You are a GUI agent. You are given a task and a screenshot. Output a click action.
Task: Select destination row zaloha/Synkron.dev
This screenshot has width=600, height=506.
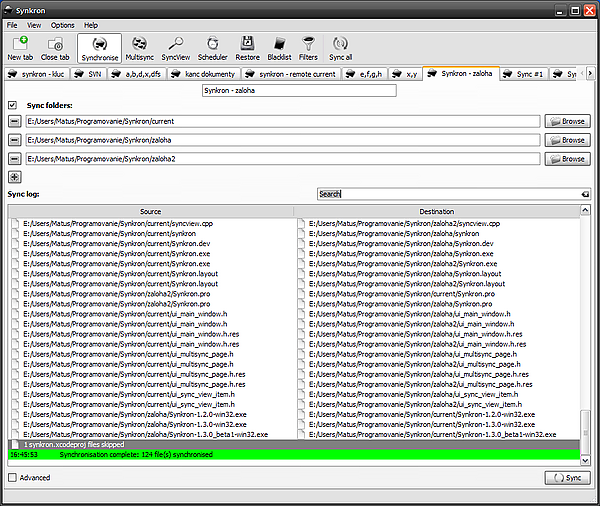tap(401, 243)
